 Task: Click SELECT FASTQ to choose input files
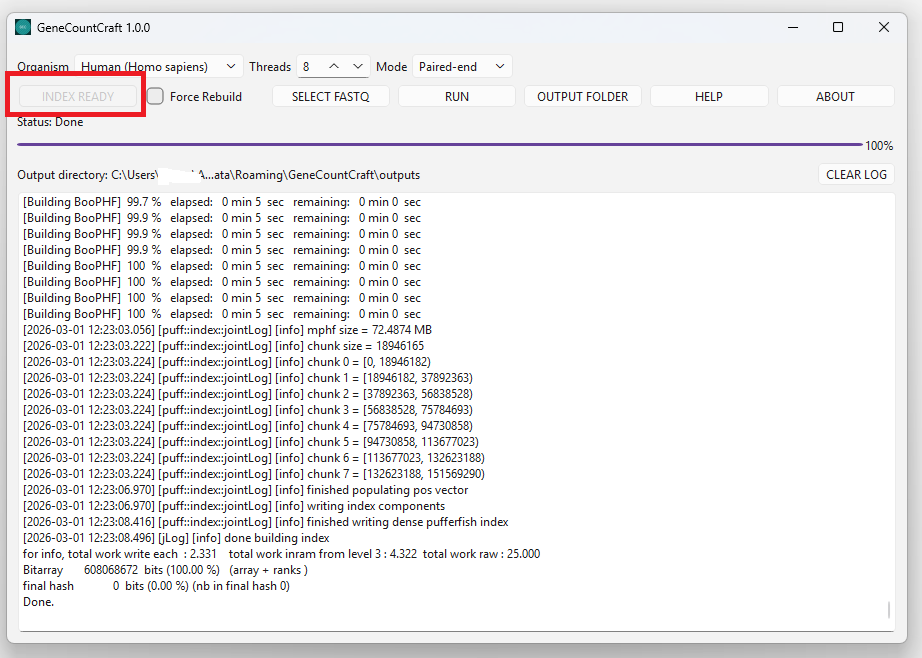click(331, 96)
